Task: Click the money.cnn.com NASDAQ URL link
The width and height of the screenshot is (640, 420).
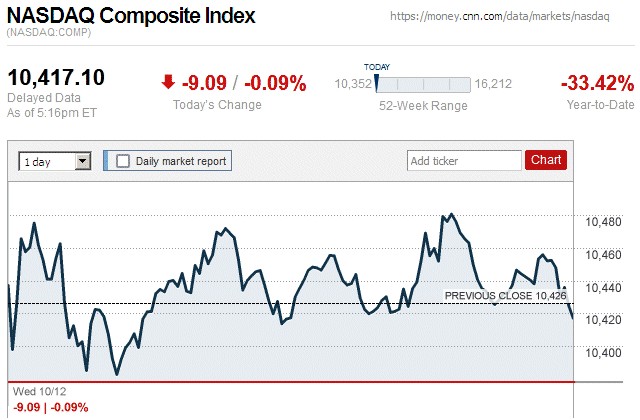Action: coord(500,17)
